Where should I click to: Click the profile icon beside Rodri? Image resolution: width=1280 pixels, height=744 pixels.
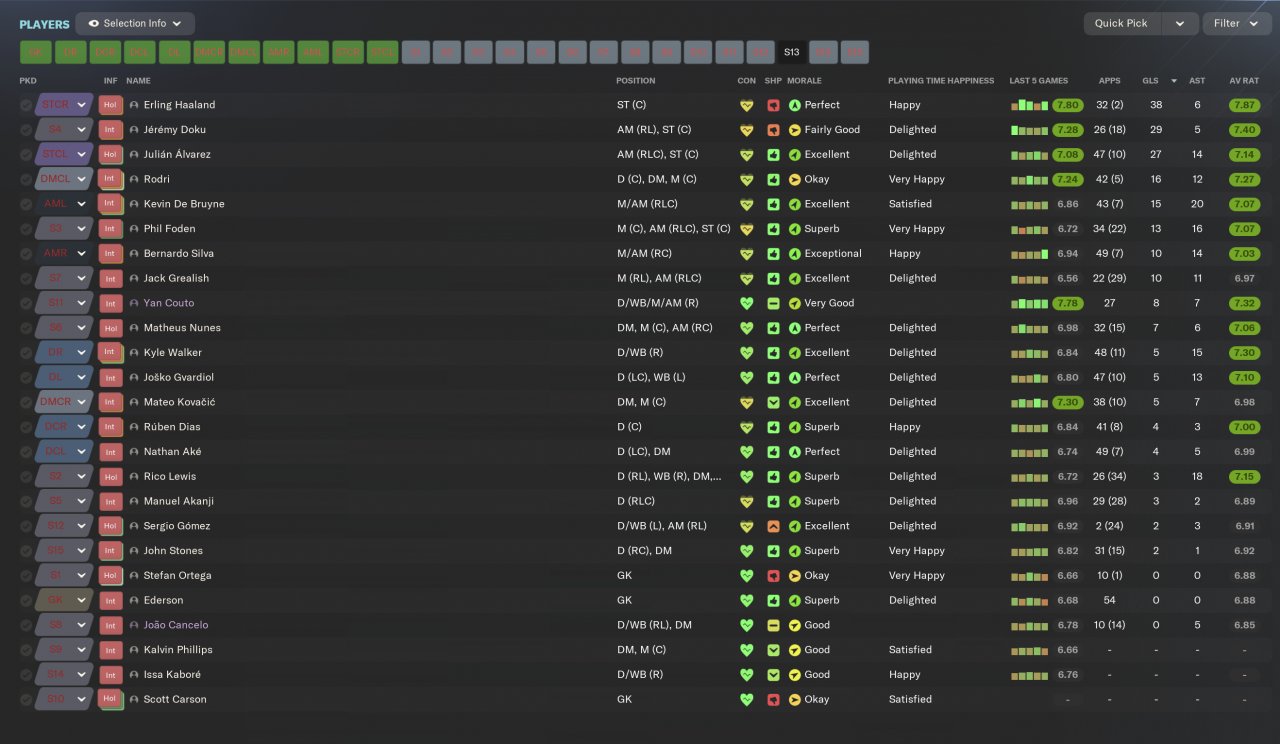point(134,179)
